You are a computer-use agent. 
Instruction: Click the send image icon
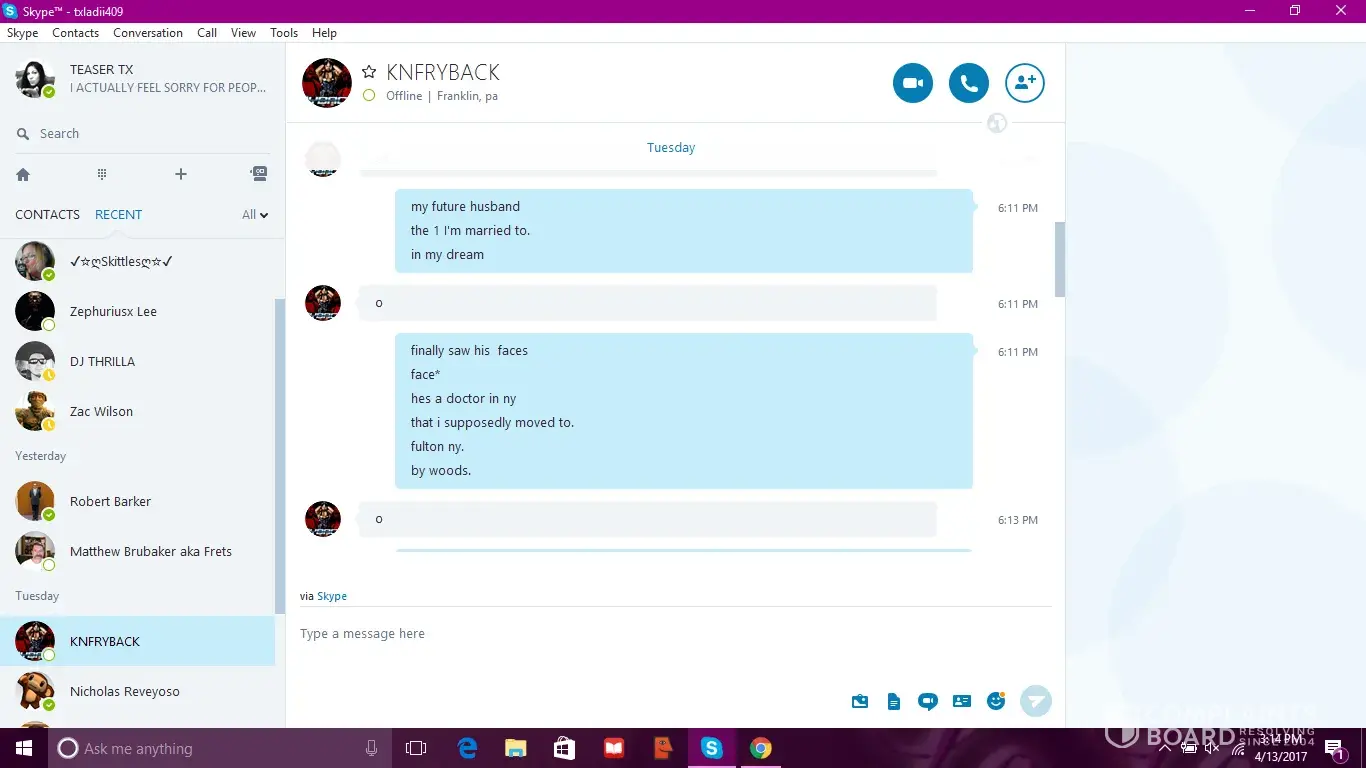pyautogui.click(x=860, y=701)
